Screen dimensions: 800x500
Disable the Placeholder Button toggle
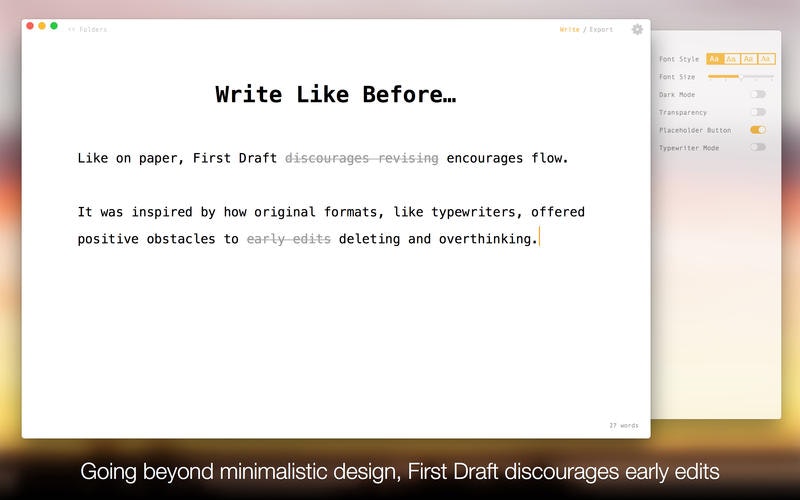pyautogui.click(x=758, y=130)
